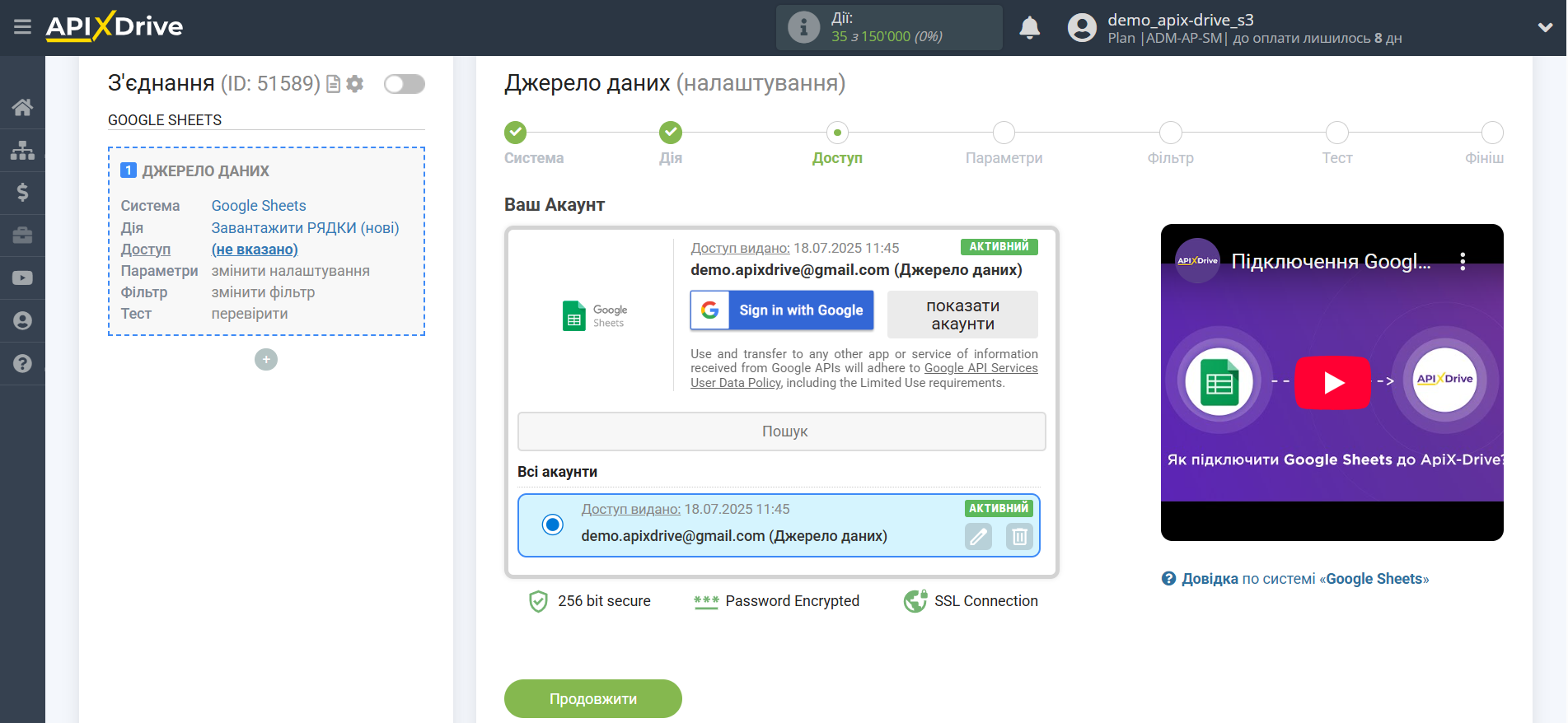The width and height of the screenshot is (1568, 723).
Task: Click Sign in with Google button
Action: coord(782,310)
